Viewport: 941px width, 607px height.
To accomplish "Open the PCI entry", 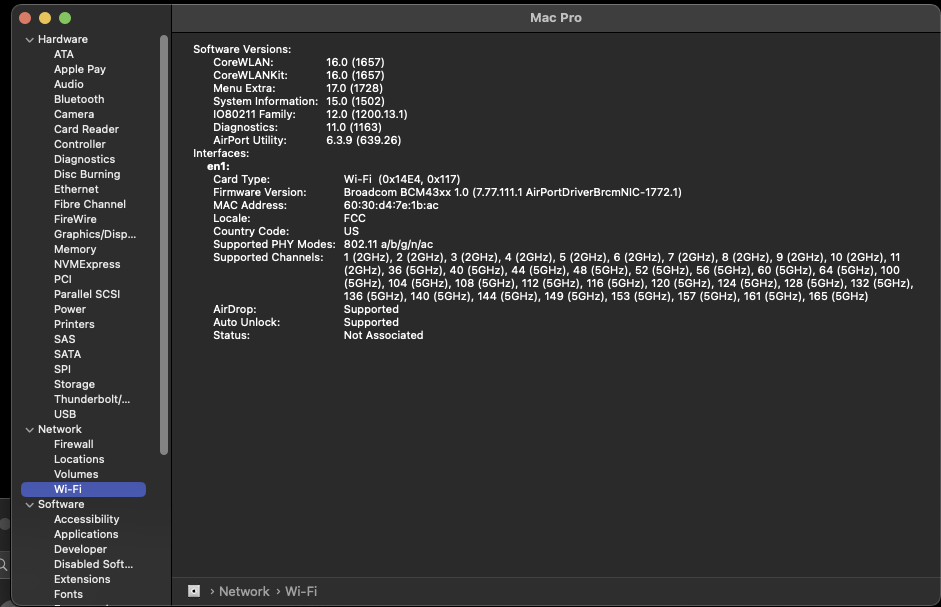I will (x=62, y=279).
